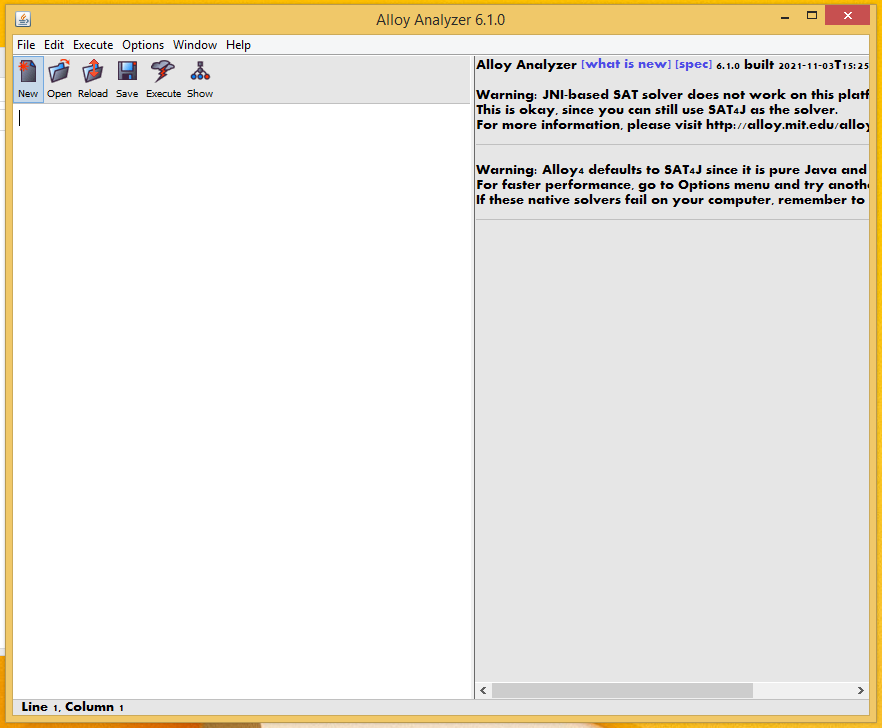Viewport: 882px width, 728px height.
Task: Reload the file using the Reload icon
Action: [93, 79]
